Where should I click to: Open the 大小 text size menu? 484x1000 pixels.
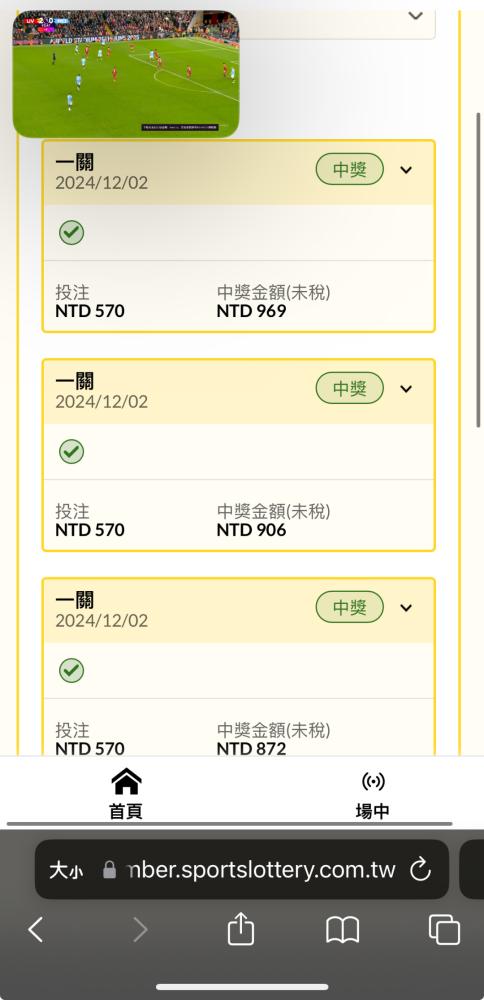point(66,871)
